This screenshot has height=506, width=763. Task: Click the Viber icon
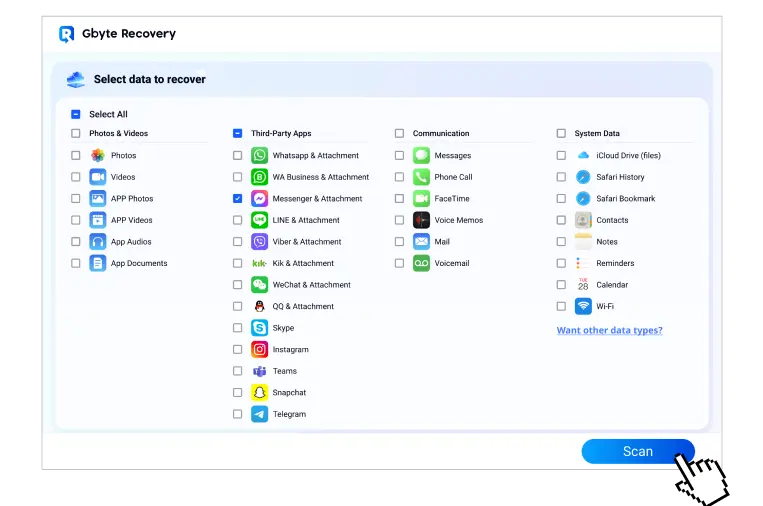pos(259,241)
